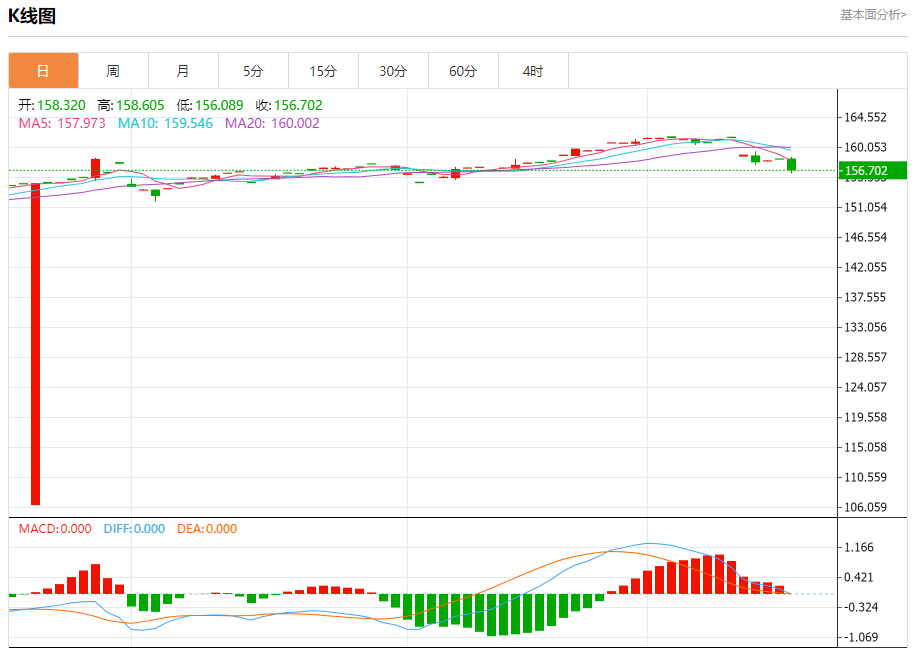The width and height of the screenshot is (916, 648).
Task: Click the 164.552 price axis label
Action: click(865, 117)
